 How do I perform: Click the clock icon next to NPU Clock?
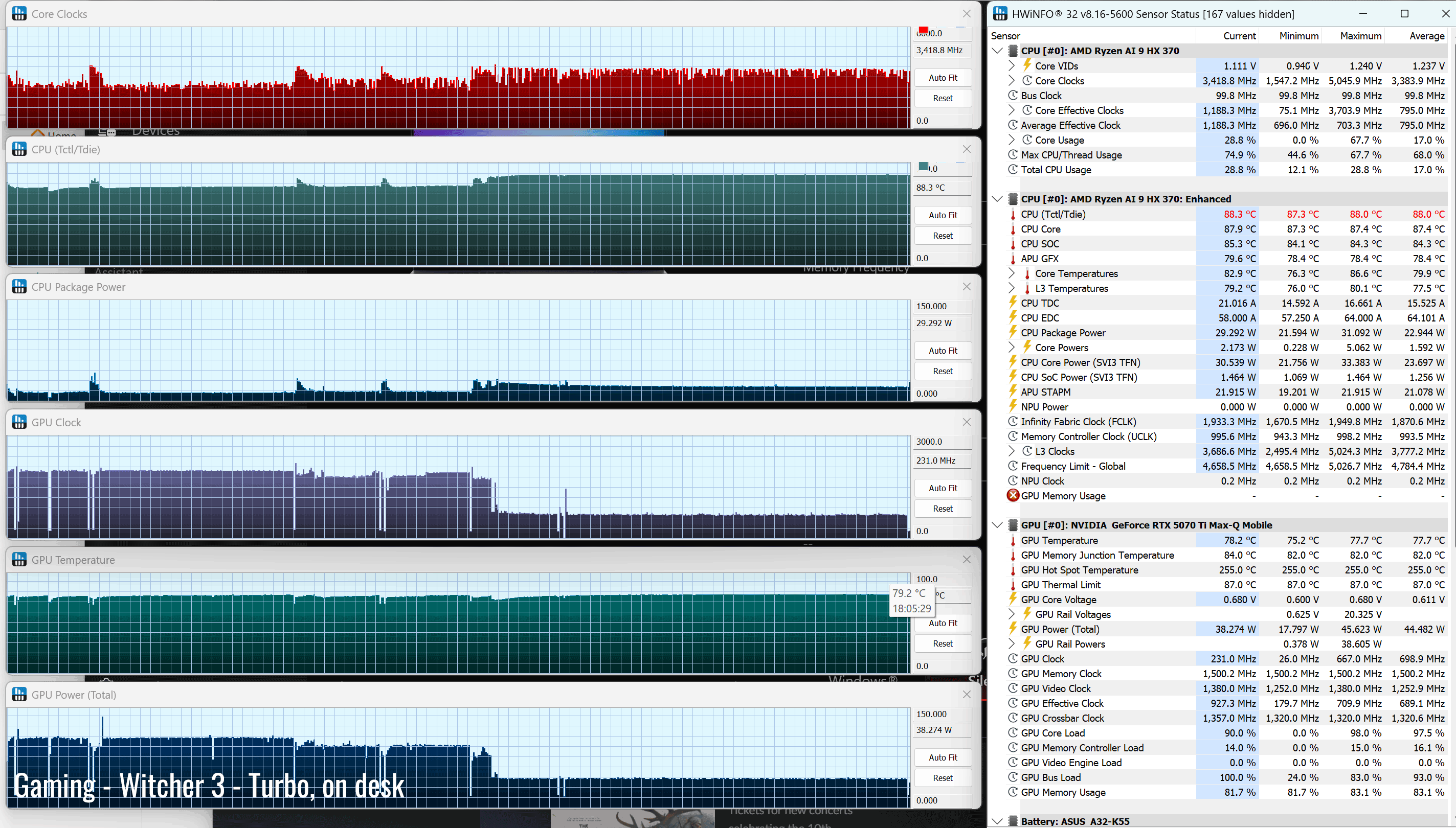coord(1013,480)
